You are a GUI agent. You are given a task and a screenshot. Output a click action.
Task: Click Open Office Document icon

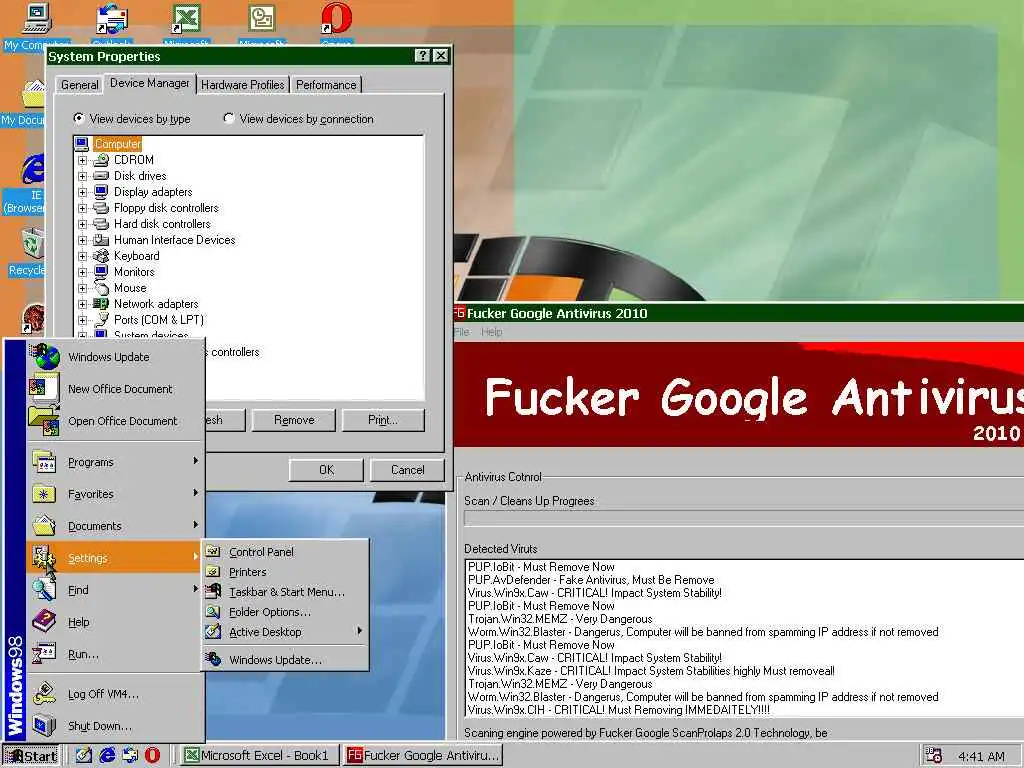click(x=44, y=421)
